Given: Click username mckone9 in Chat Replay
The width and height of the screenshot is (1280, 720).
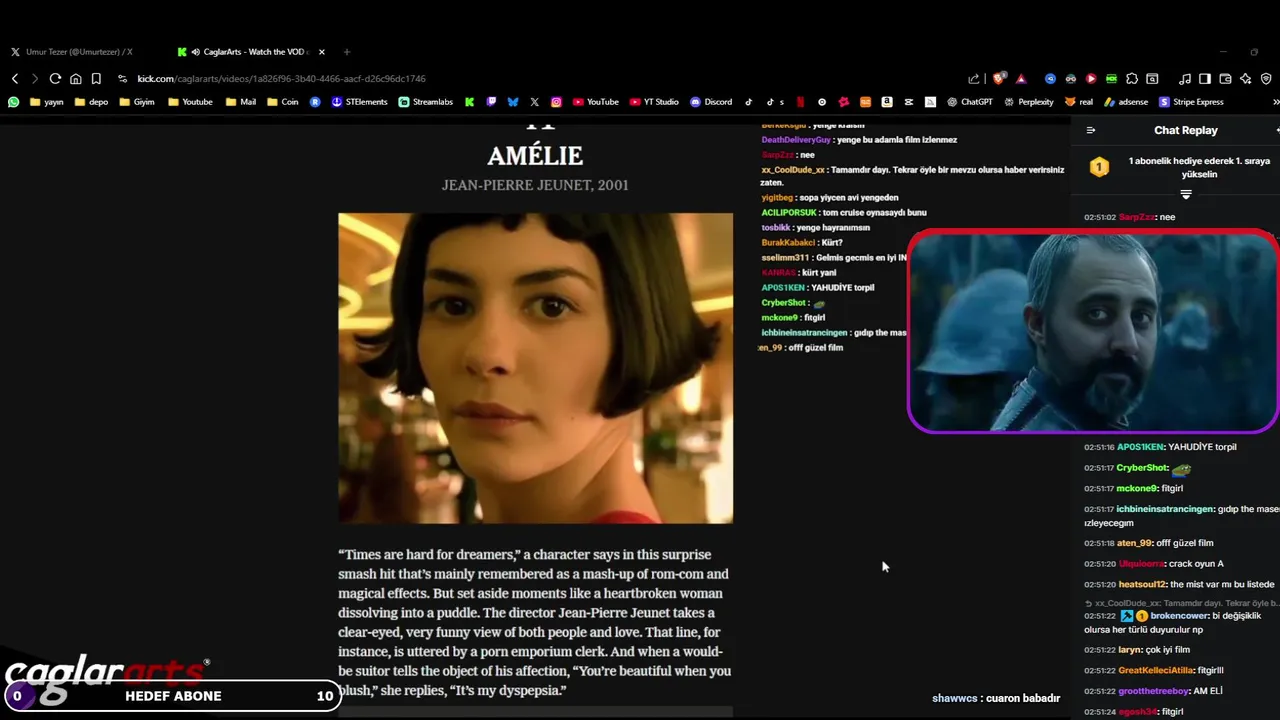Looking at the screenshot, I should pos(1136,488).
